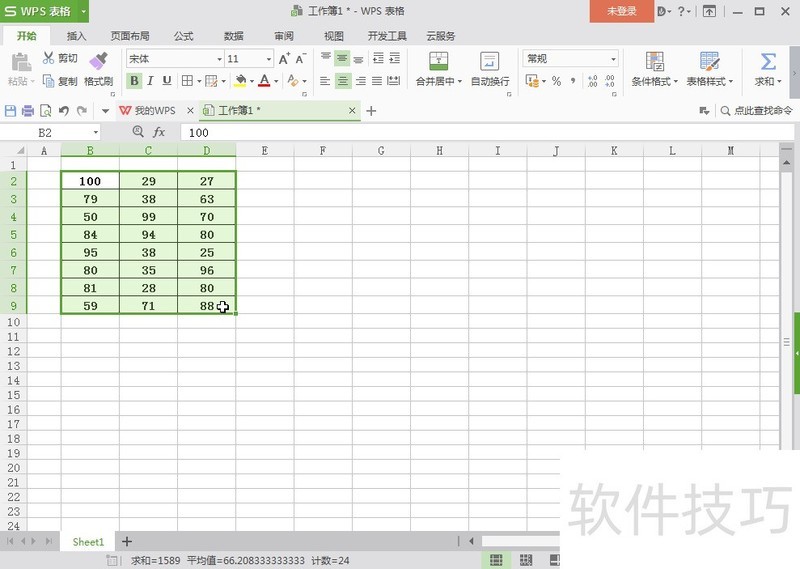Image resolution: width=800 pixels, height=569 pixels.
Task: Justify text alignment icon
Action: click(377, 81)
